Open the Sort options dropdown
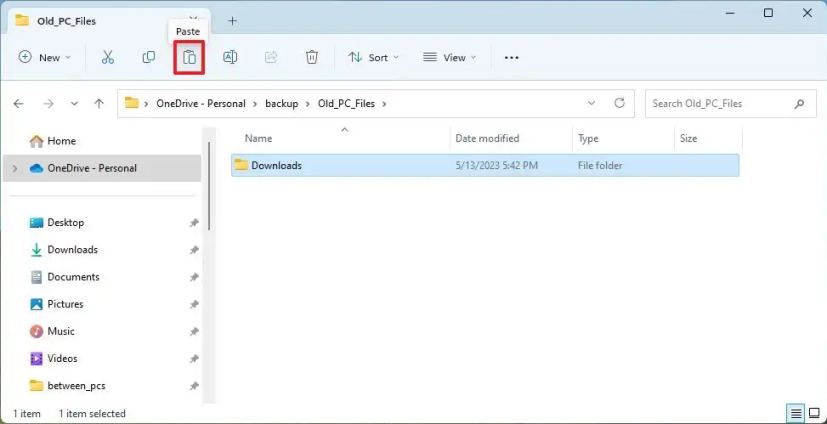 coord(373,57)
